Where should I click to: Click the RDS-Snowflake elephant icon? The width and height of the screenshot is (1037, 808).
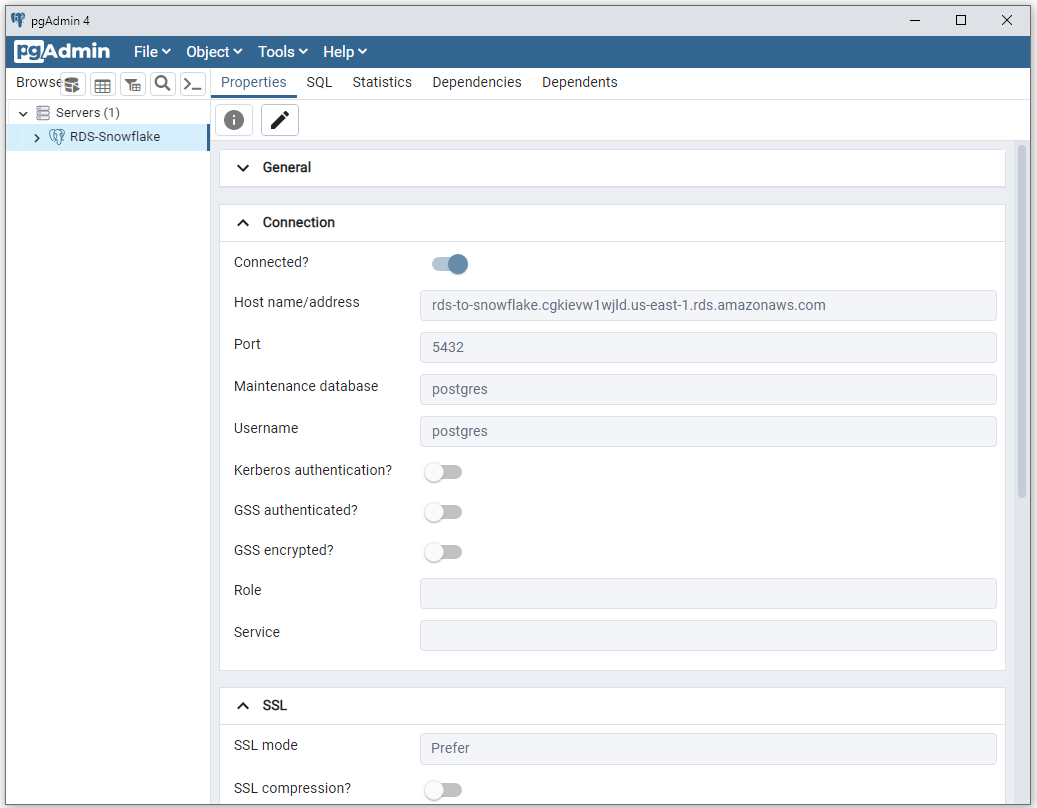57,137
